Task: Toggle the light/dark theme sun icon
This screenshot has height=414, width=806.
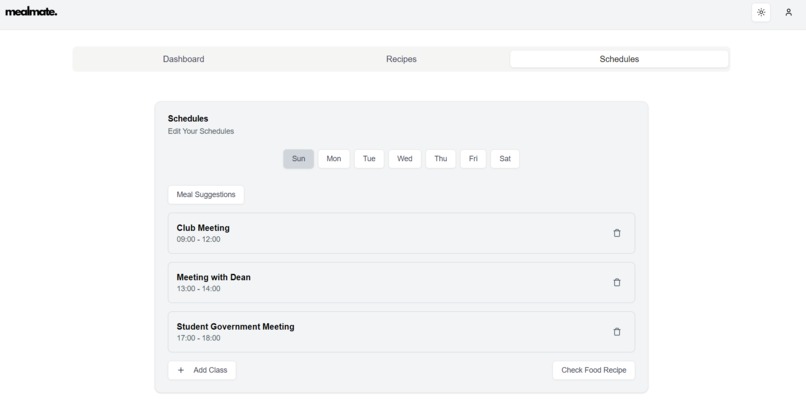Action: pos(761,12)
